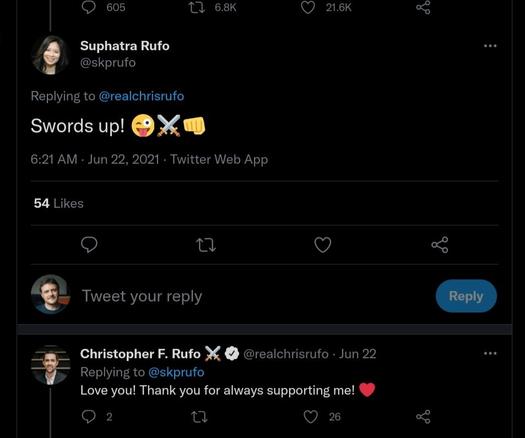525x438 pixels.
Task: Open comments on the top tweet showing 605
Action: 89,7
